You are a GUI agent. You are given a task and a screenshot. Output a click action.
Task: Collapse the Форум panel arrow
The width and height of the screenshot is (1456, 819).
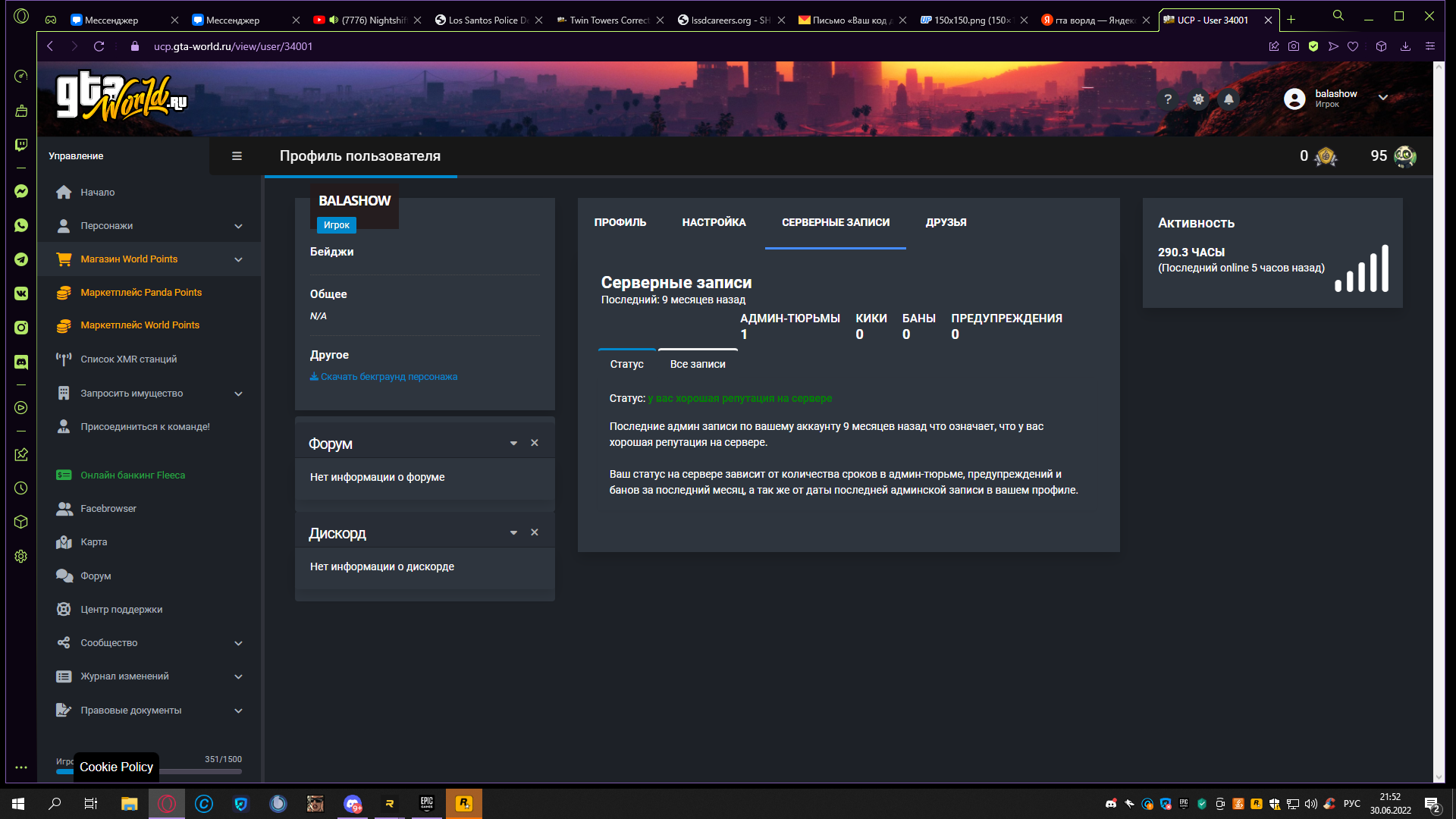coord(513,444)
